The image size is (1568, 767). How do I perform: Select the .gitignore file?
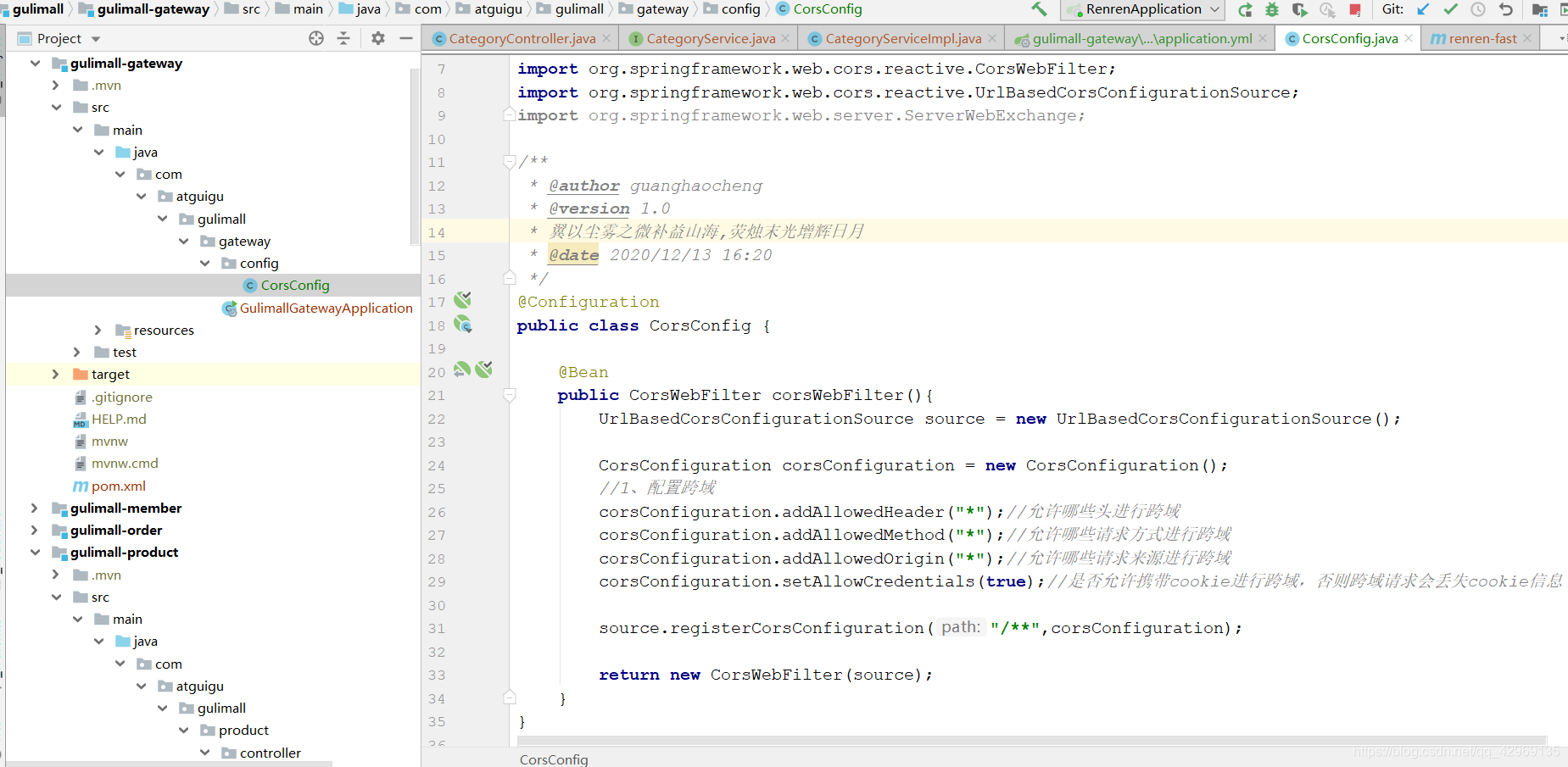(x=121, y=397)
